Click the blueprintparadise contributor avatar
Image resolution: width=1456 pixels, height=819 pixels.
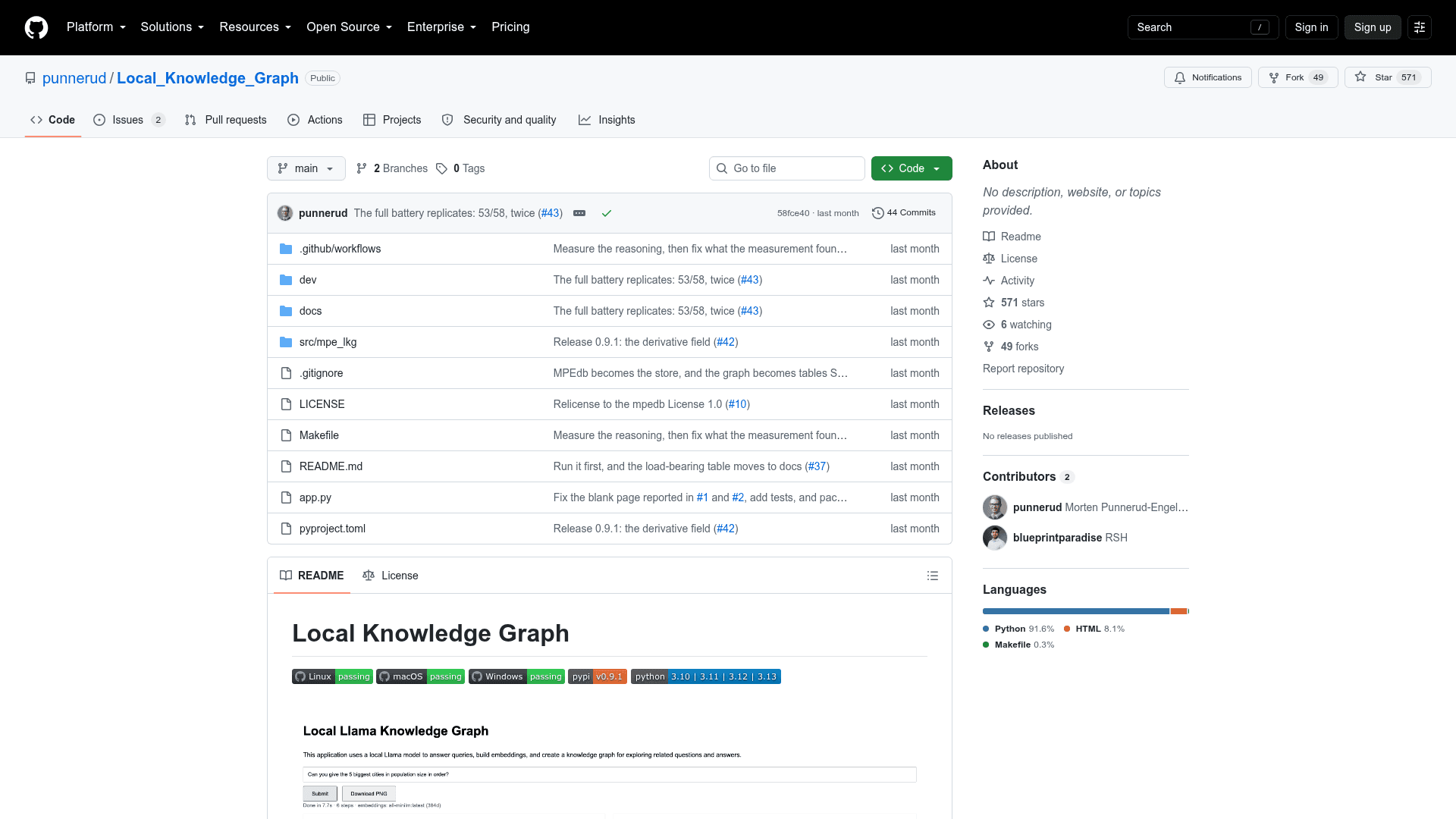[995, 538]
